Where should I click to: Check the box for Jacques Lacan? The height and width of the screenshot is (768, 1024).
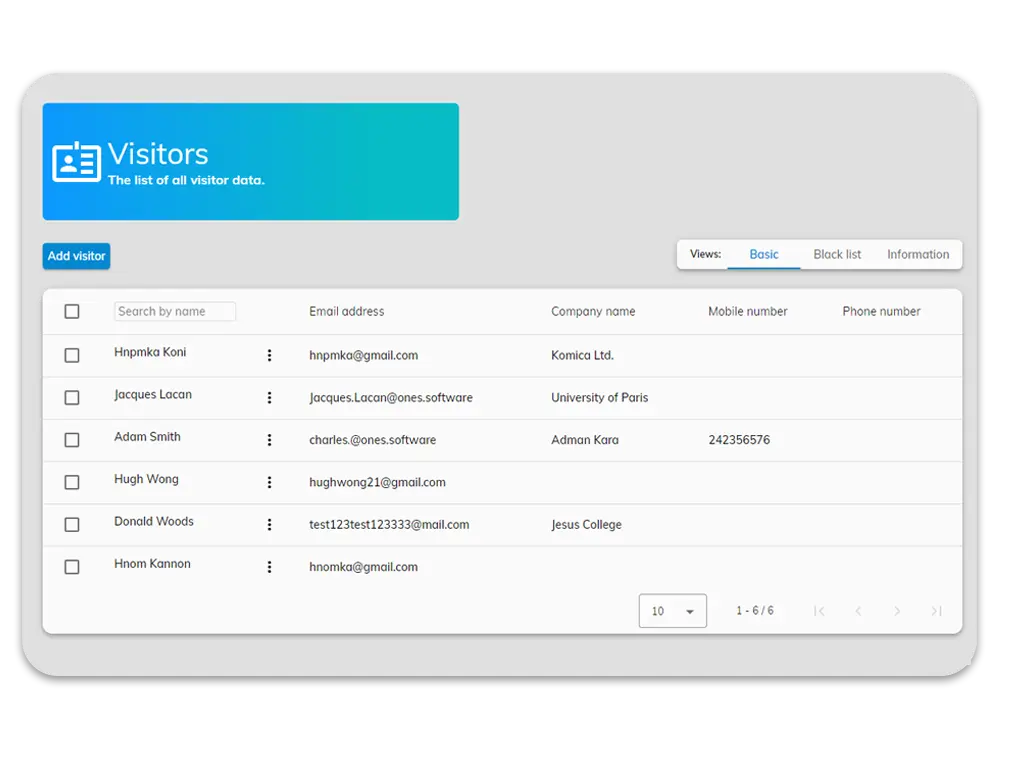[72, 398]
